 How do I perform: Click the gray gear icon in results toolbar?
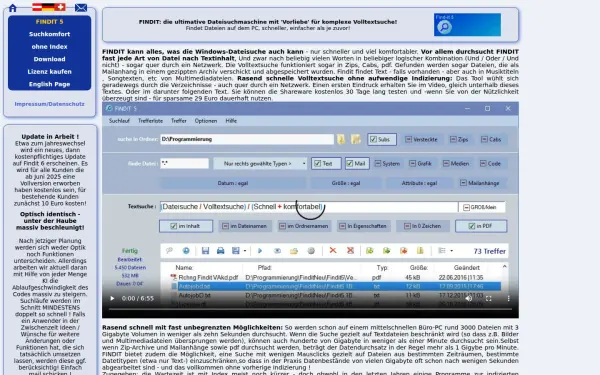point(311,251)
